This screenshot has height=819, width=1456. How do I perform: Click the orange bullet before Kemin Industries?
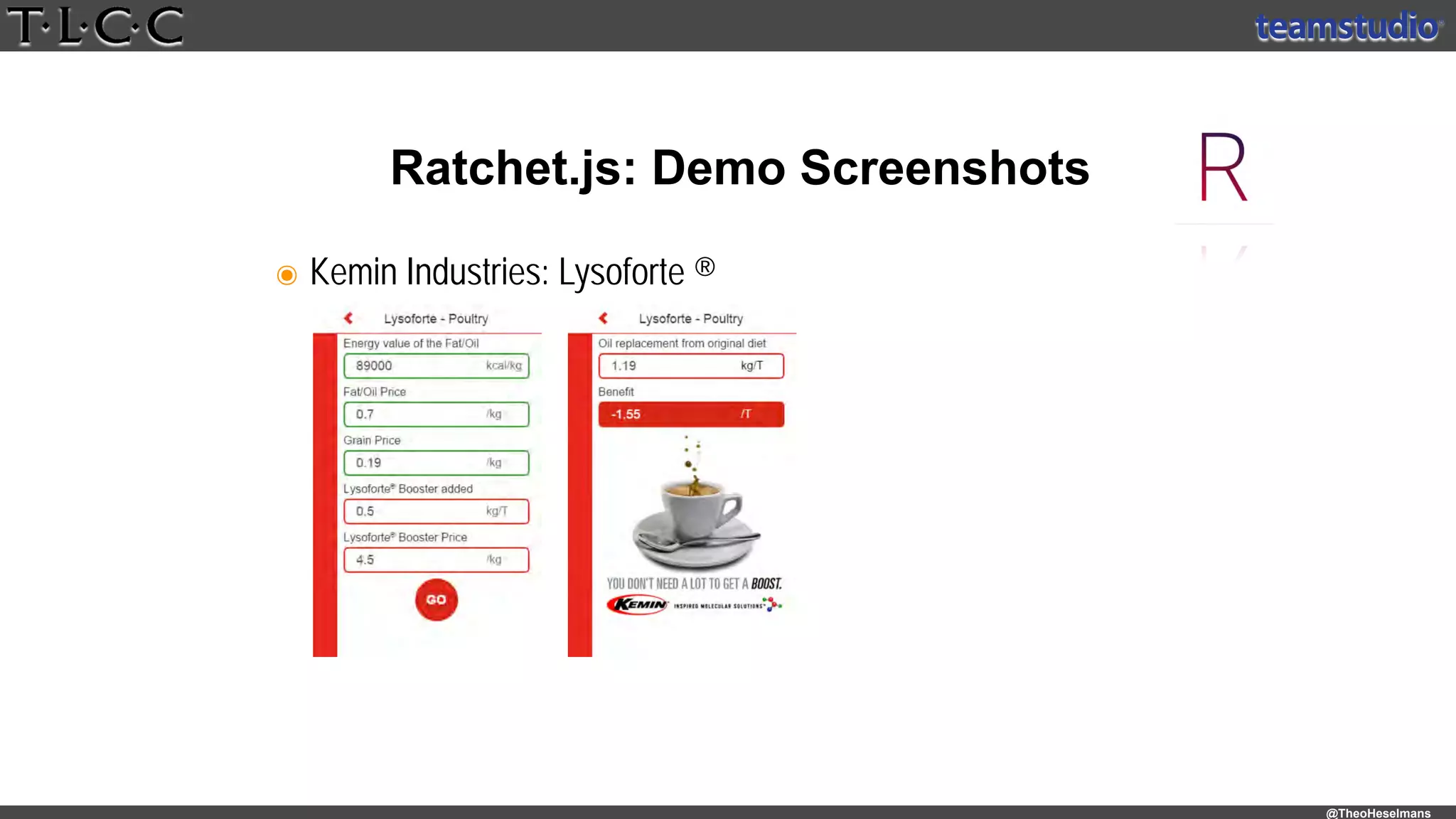click(x=287, y=275)
